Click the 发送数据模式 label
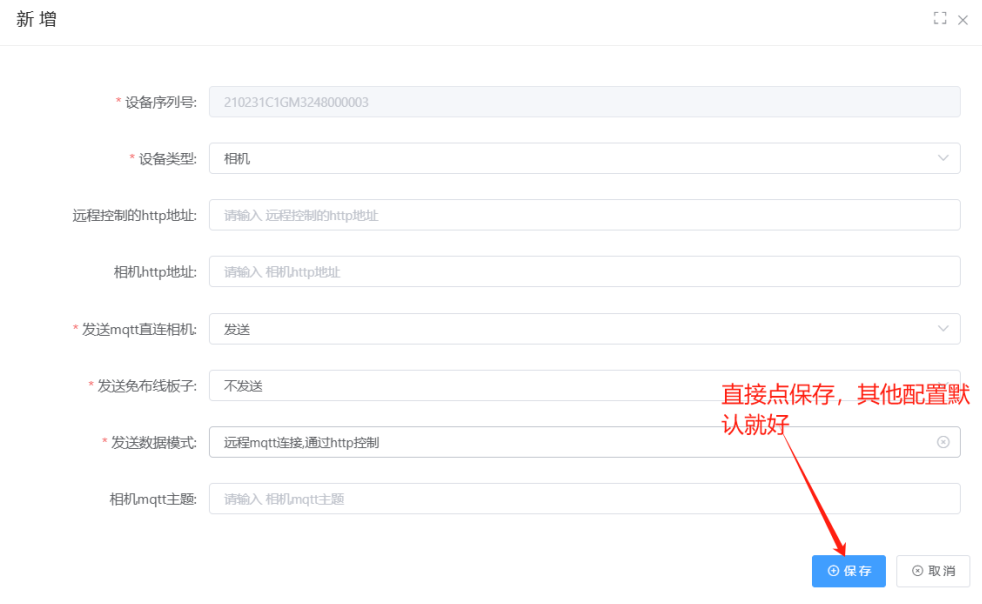This screenshot has height=604, width=982. pyautogui.click(x=153, y=443)
